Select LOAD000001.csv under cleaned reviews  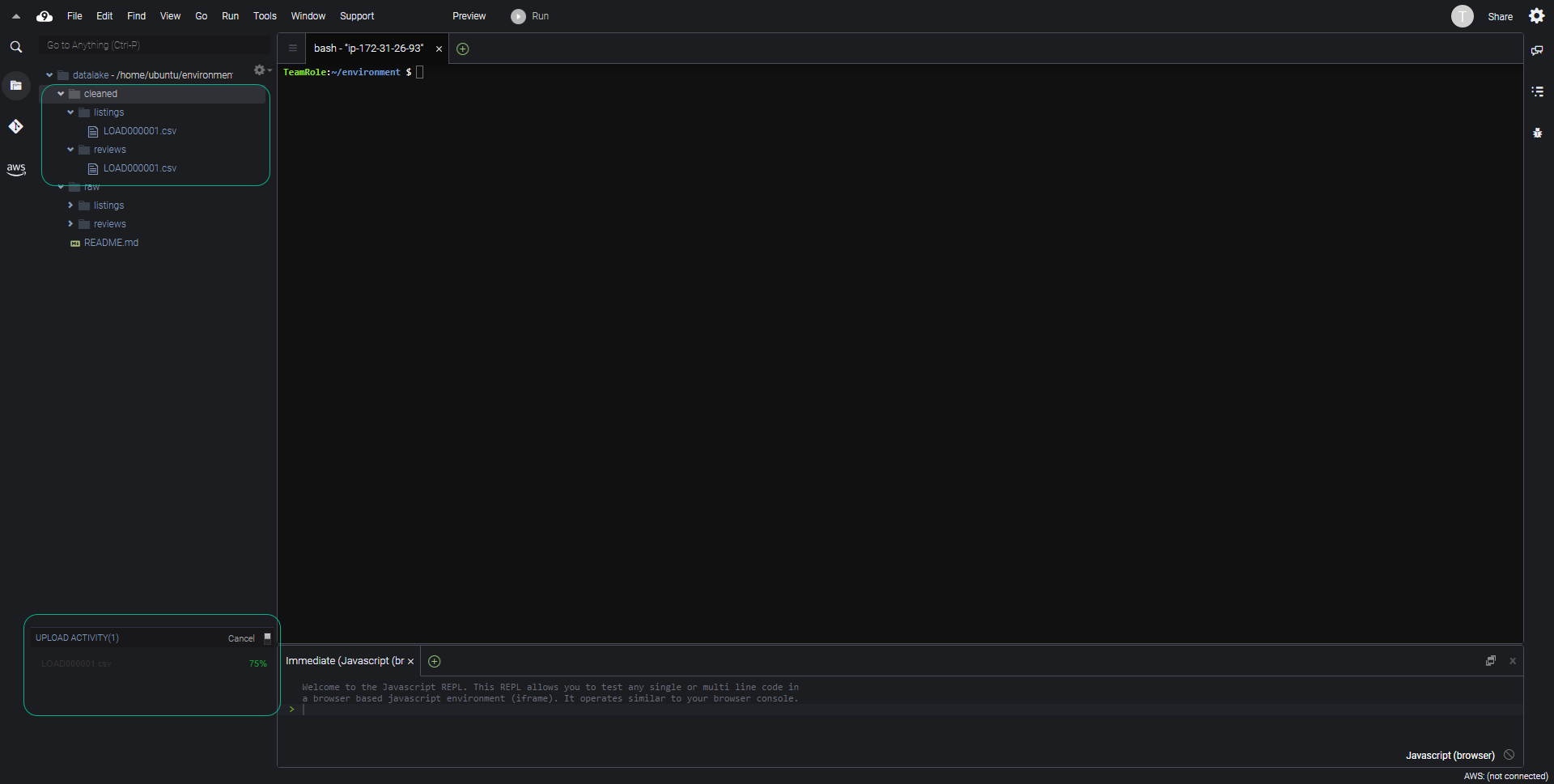pyautogui.click(x=139, y=168)
